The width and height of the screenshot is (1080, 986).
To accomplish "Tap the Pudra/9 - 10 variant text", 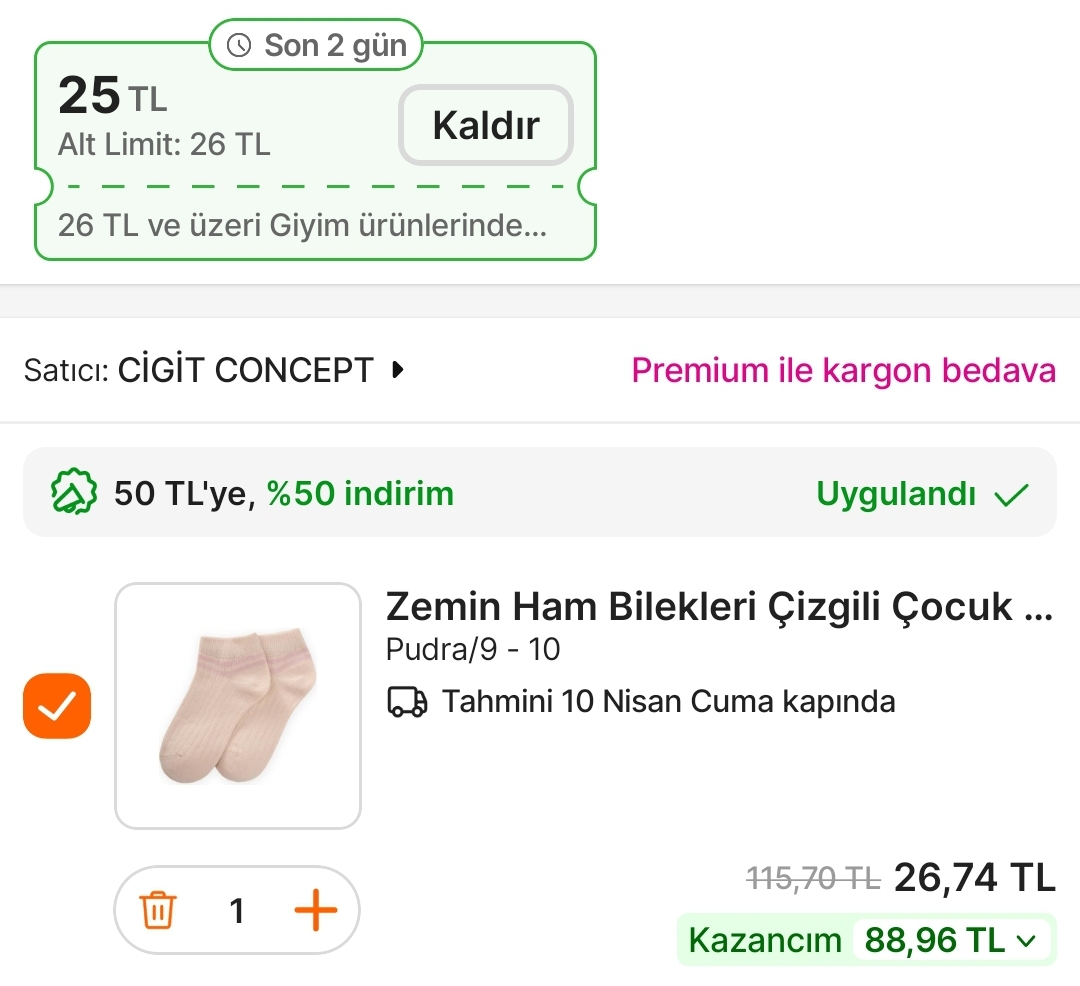I will coord(472,650).
